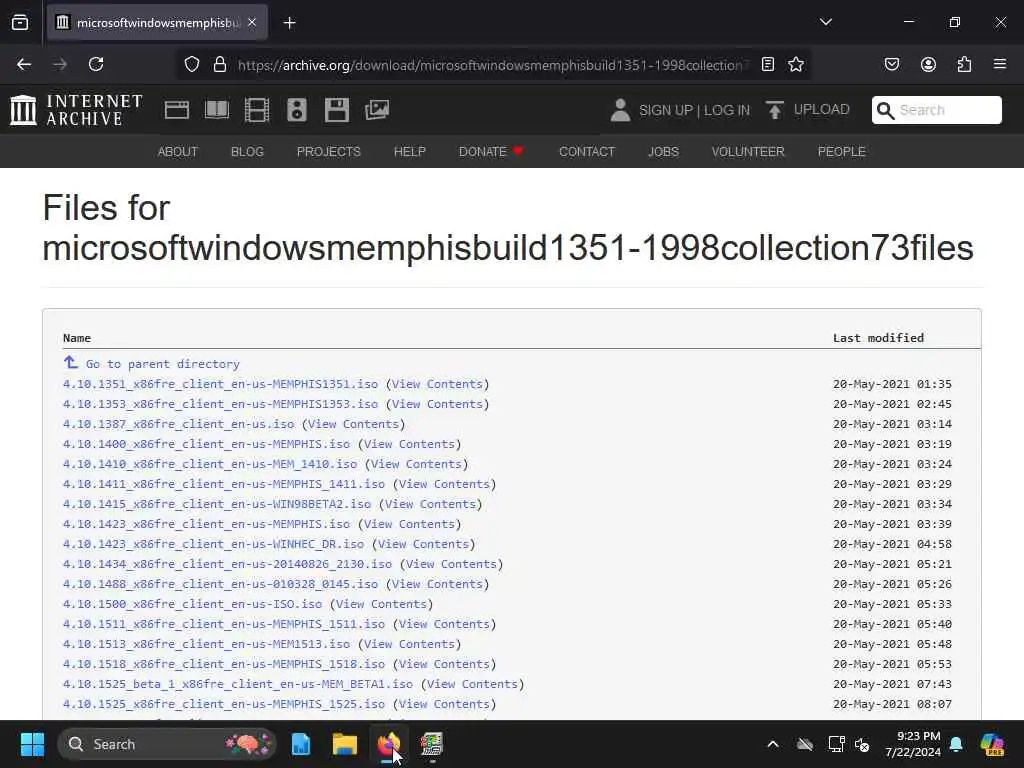
Task: Click the browser address bar URL
Action: pyautogui.click(x=490, y=65)
